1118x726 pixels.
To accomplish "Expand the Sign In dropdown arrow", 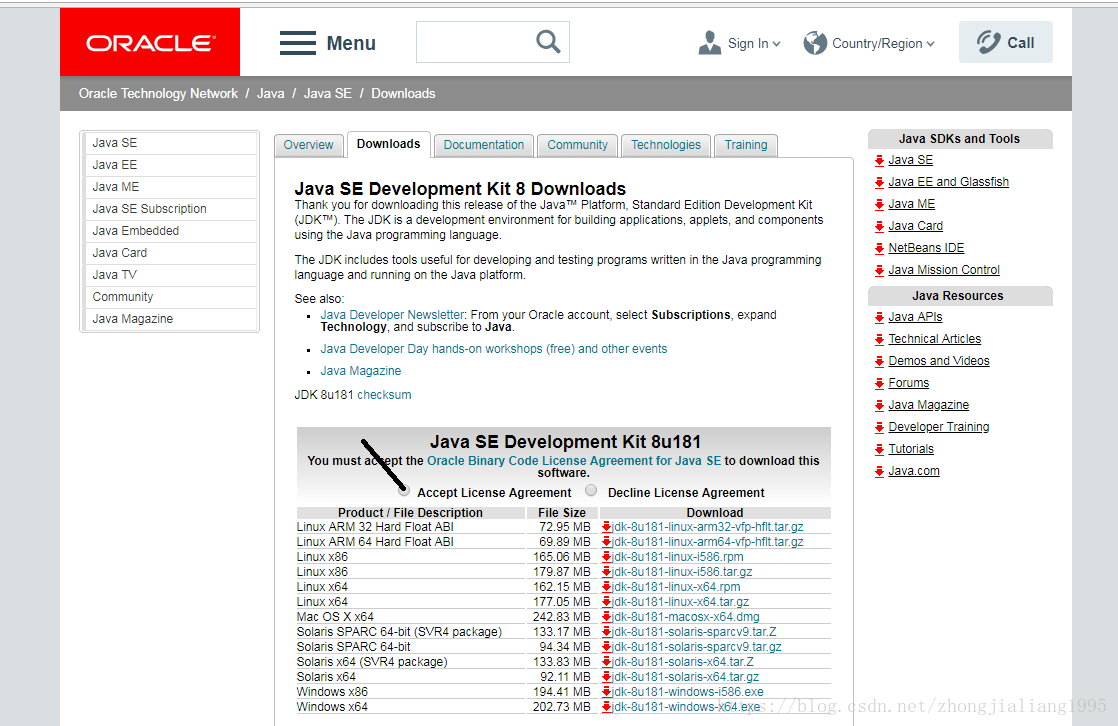I will point(776,44).
